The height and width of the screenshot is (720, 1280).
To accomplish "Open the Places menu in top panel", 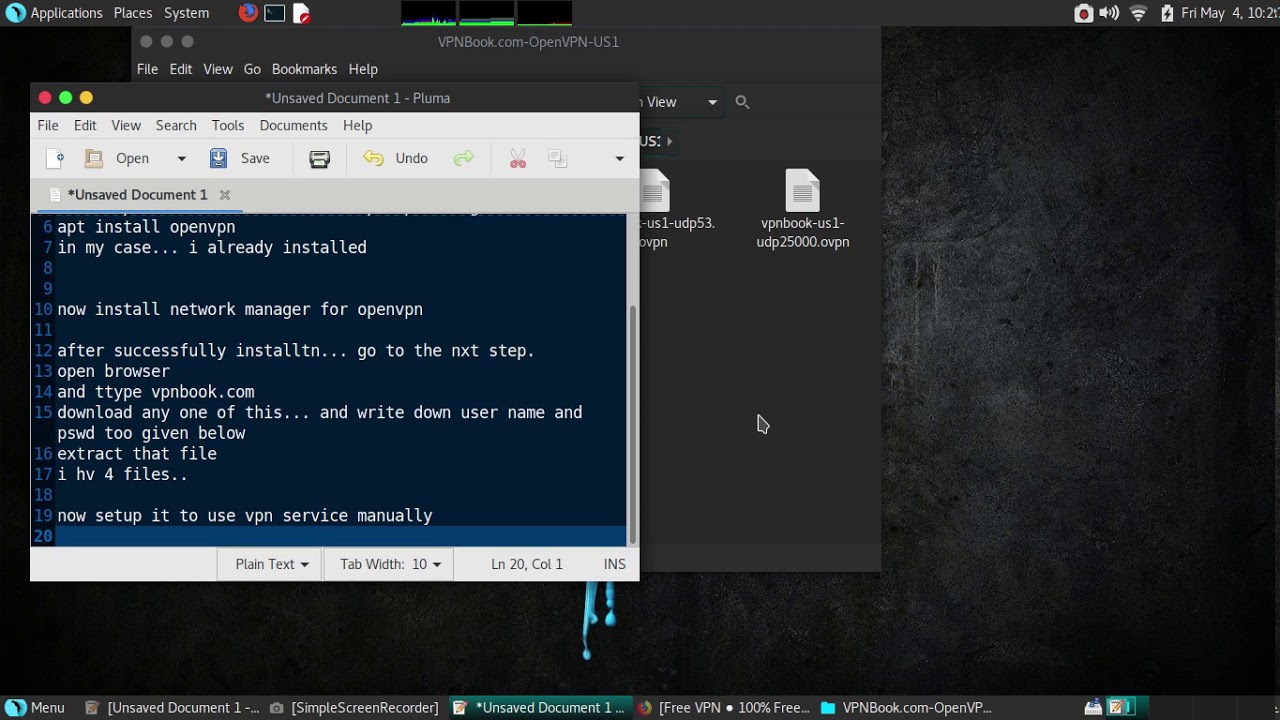I will pyautogui.click(x=133, y=13).
